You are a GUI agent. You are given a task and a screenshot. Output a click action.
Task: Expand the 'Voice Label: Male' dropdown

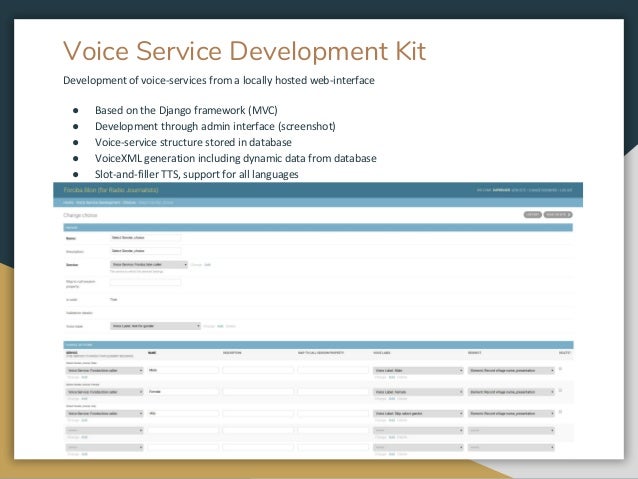point(417,370)
